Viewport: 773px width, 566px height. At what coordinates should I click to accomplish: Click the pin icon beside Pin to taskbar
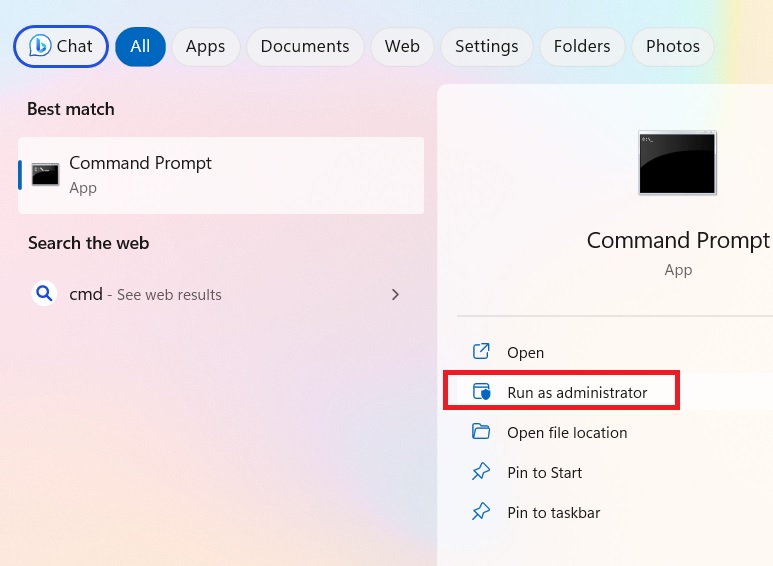pyautogui.click(x=481, y=511)
